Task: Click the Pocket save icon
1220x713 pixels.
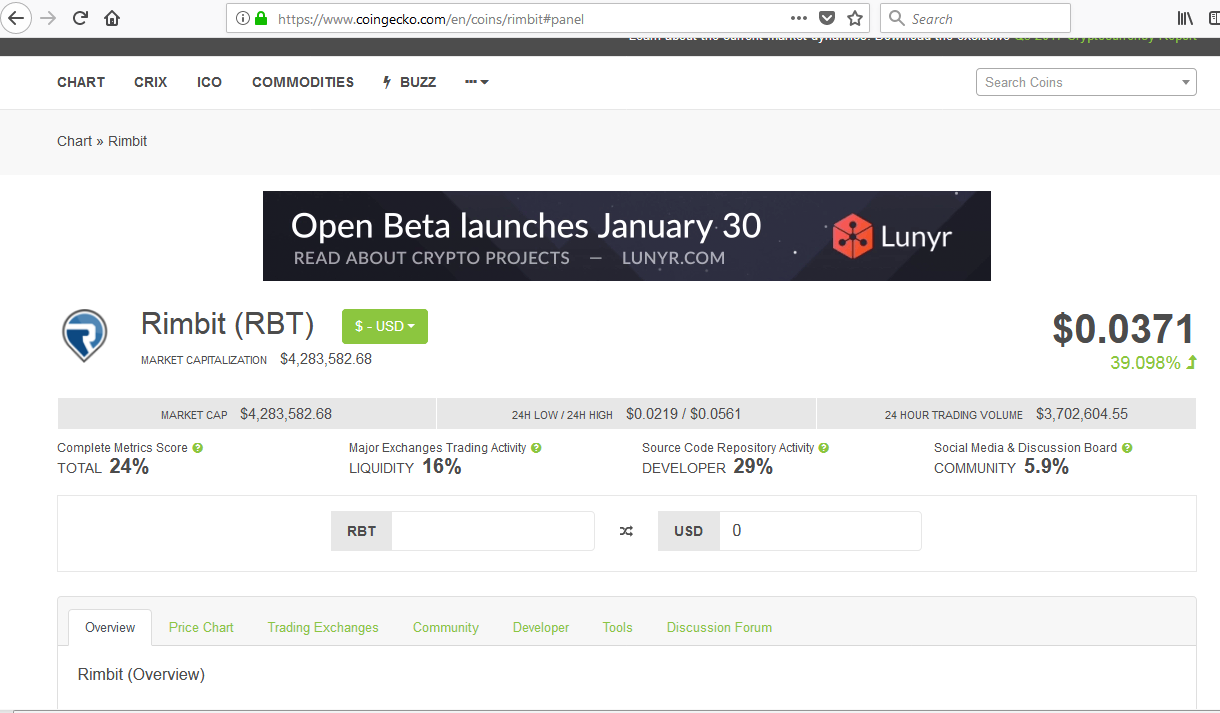Action: [x=827, y=18]
